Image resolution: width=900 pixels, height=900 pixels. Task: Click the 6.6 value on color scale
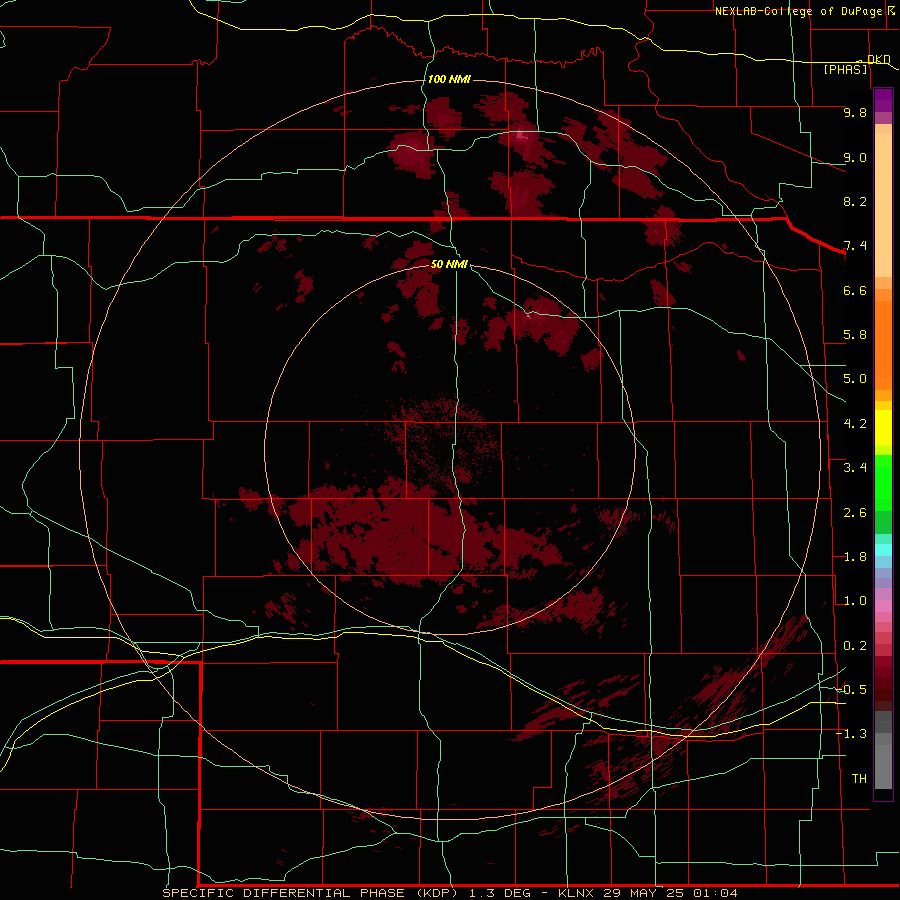pyautogui.click(x=855, y=290)
